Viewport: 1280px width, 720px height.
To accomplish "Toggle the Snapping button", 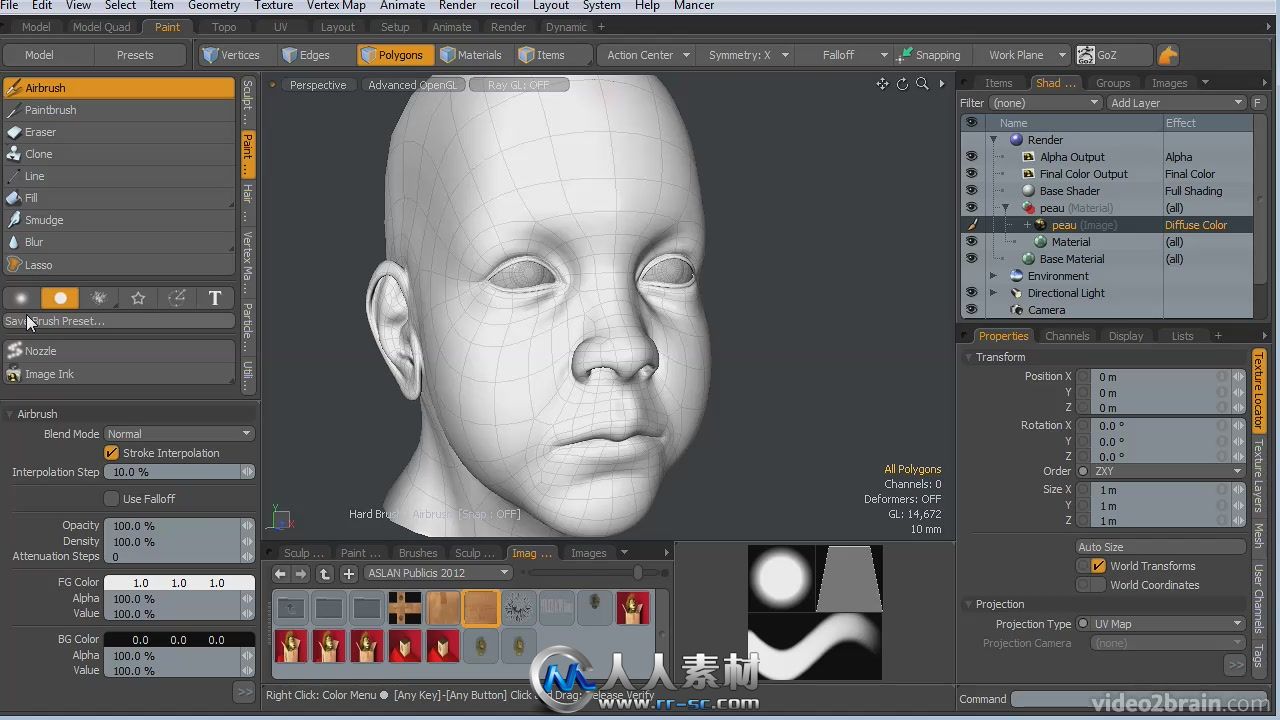I will click(929, 55).
